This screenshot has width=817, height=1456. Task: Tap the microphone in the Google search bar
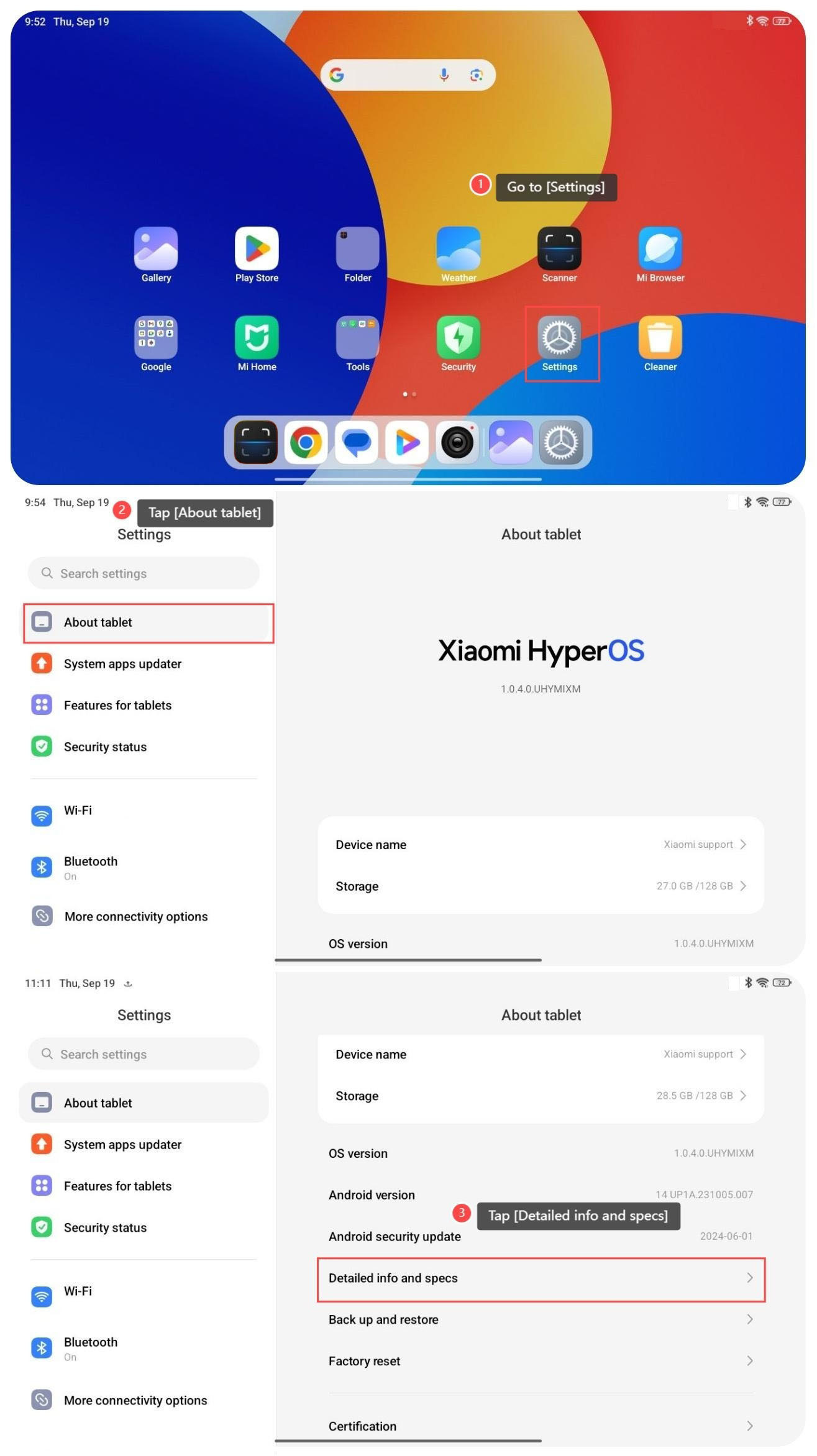(x=444, y=75)
